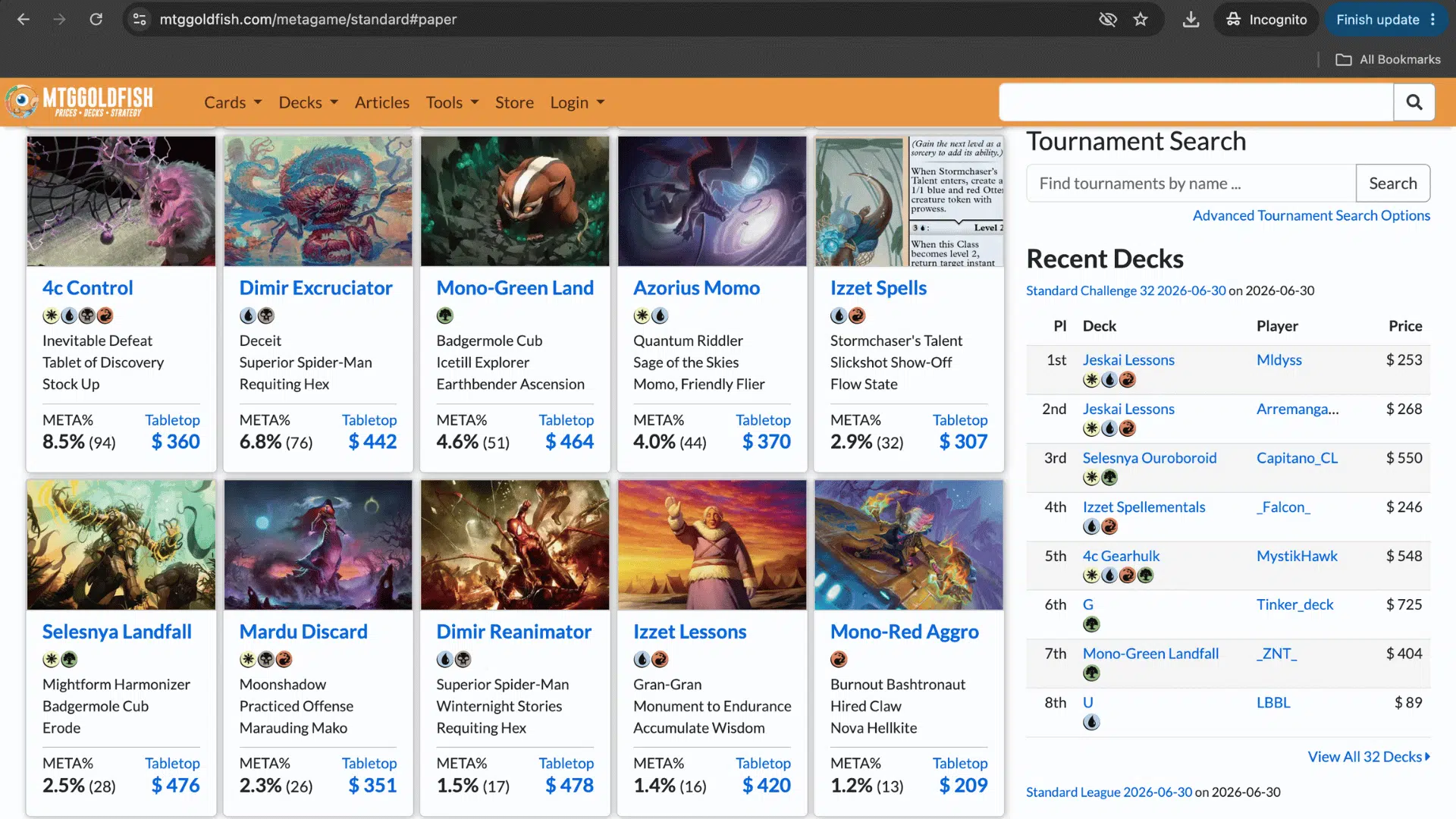Click the Search tournaments button
1456x819 pixels.
(x=1393, y=183)
